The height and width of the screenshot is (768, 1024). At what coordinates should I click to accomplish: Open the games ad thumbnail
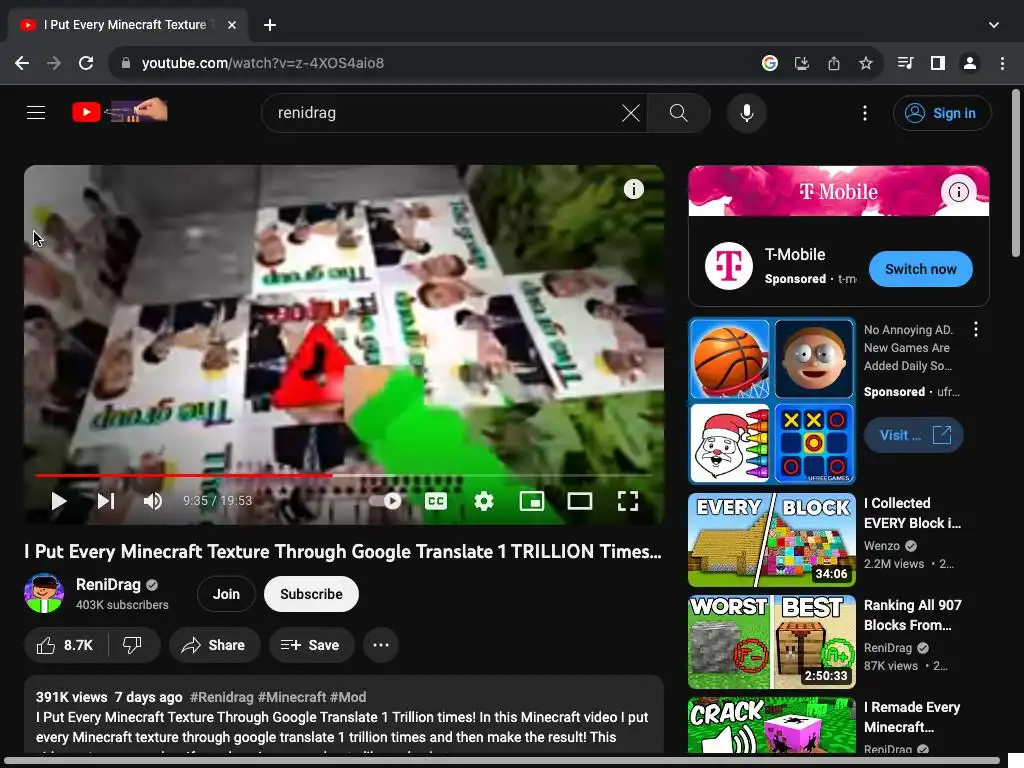point(772,400)
